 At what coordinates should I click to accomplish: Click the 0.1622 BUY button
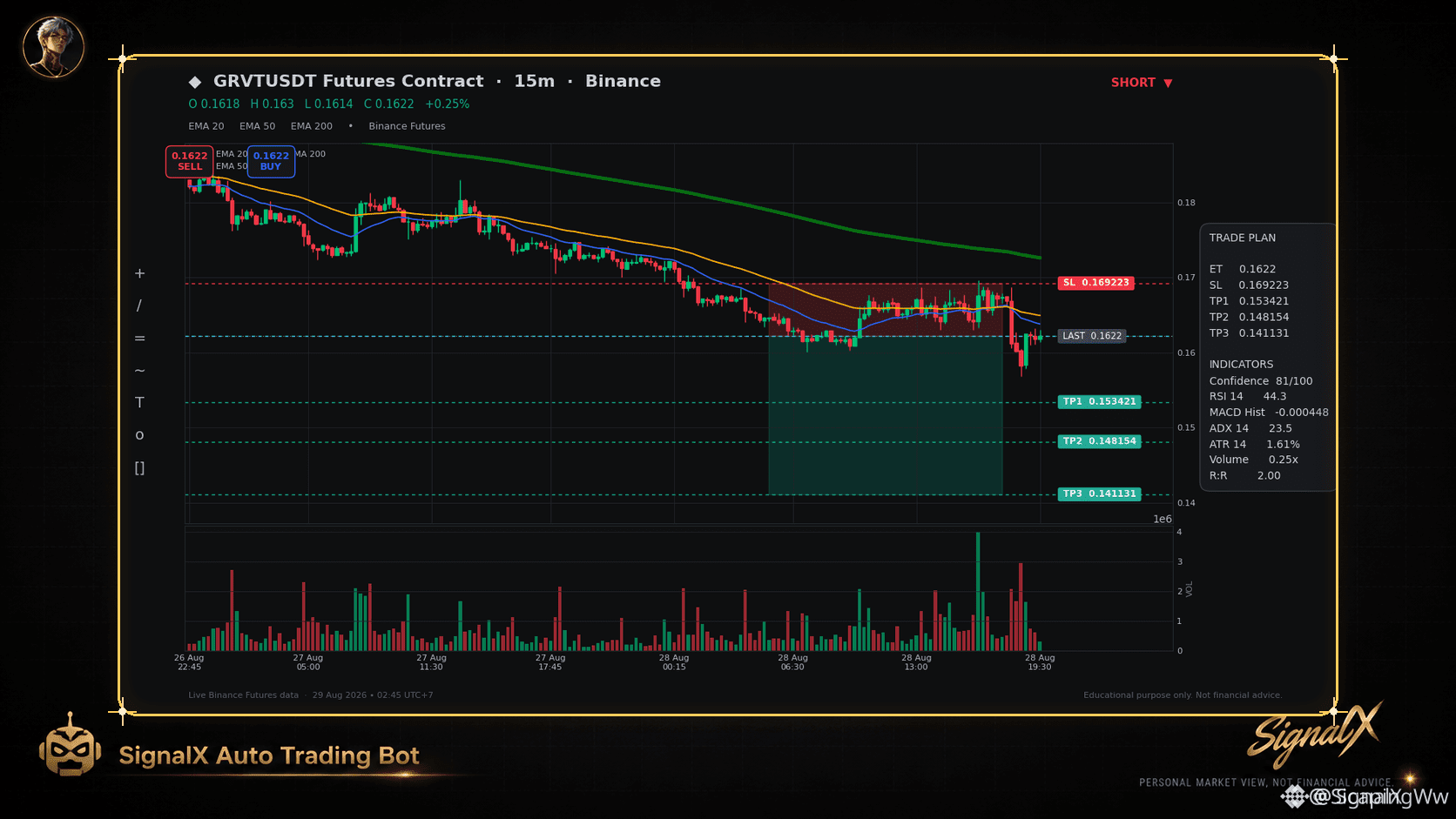(271, 161)
